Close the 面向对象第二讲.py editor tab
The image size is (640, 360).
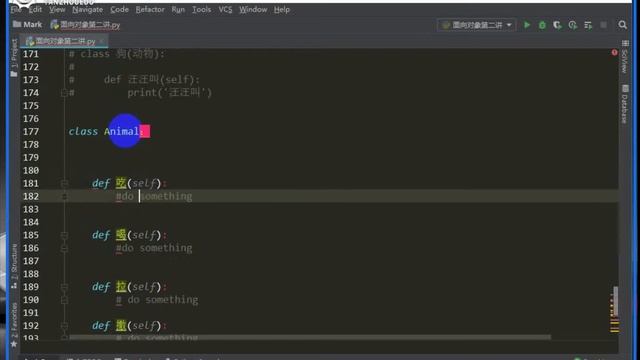[x=102, y=41]
